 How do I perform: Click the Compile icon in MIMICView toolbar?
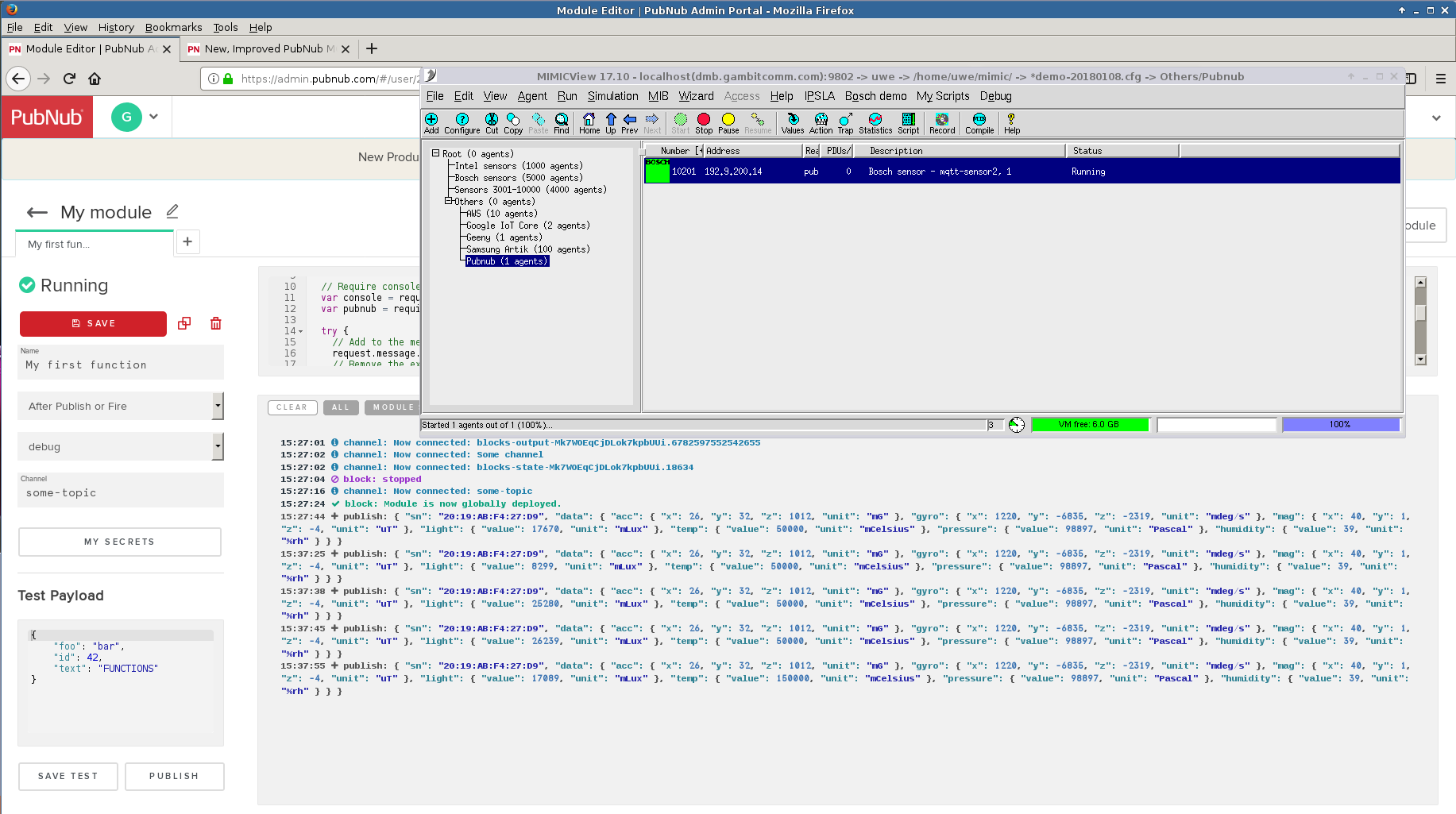[979, 123]
